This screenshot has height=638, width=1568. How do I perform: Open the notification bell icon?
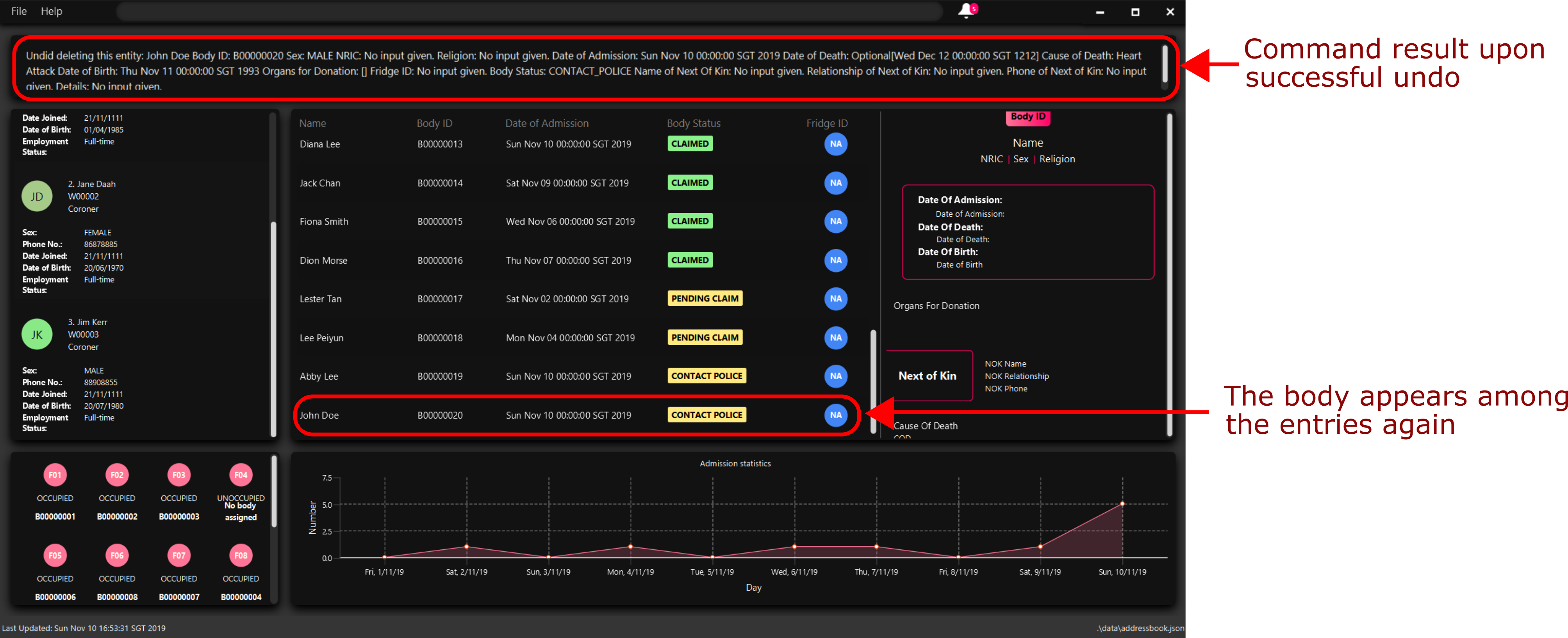pos(967,11)
